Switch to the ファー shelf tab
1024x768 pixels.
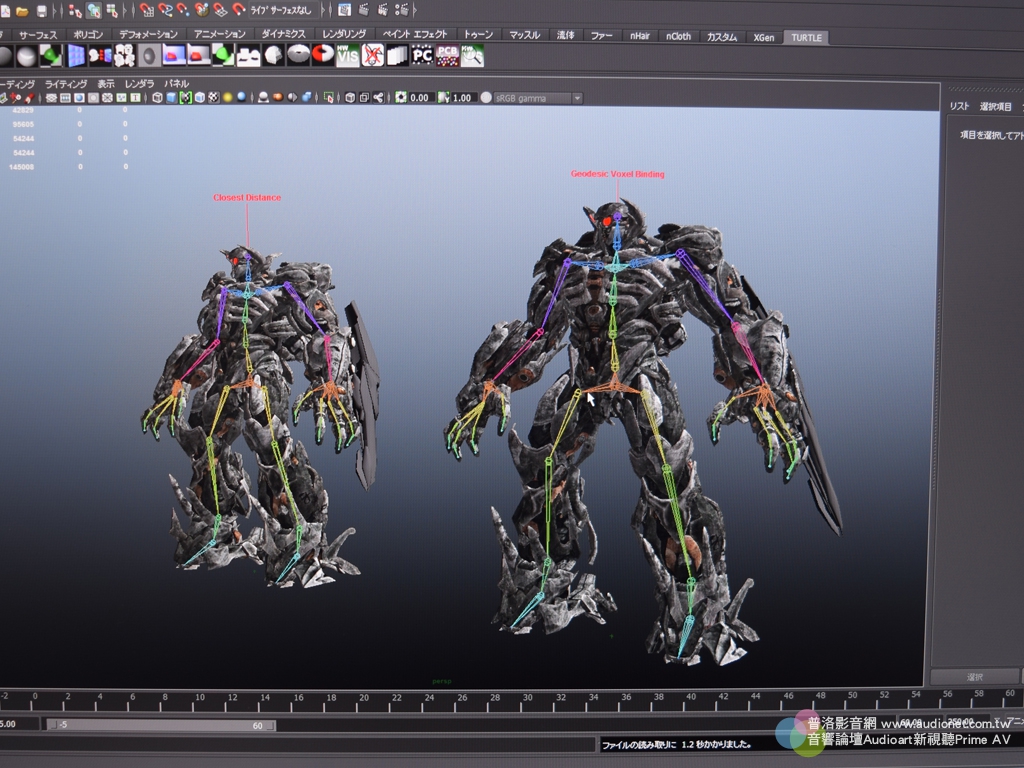tap(601, 36)
